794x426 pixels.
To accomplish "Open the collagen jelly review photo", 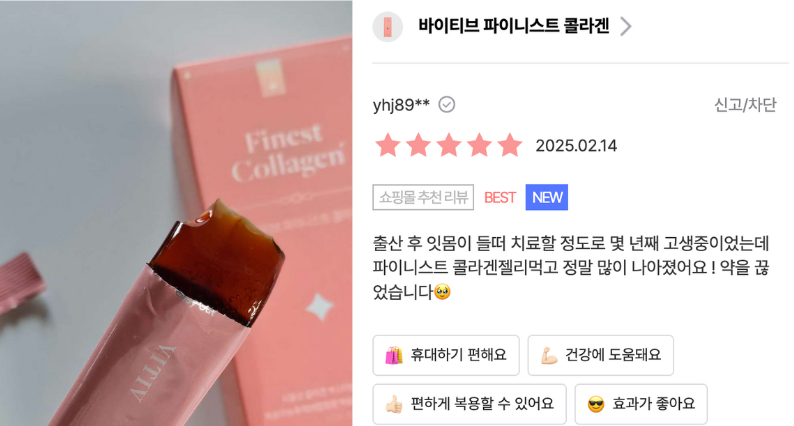I will click(176, 213).
